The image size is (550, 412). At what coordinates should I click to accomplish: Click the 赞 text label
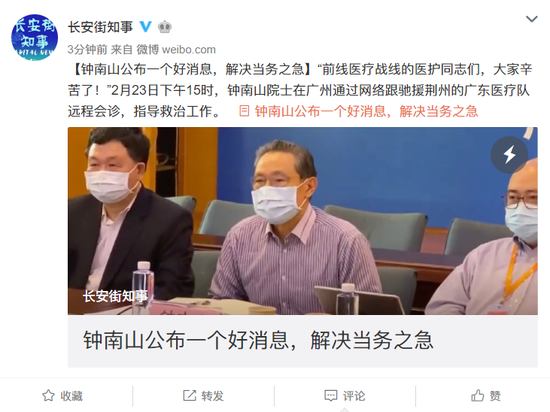point(495,396)
